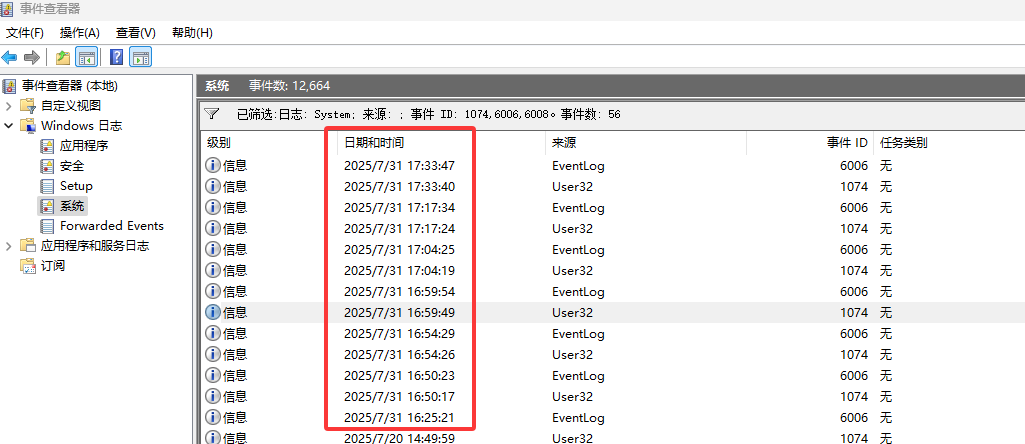This screenshot has width=1025, height=444.
Task: Expand the 应用程序和服务日志 tree node
Action: [8, 246]
